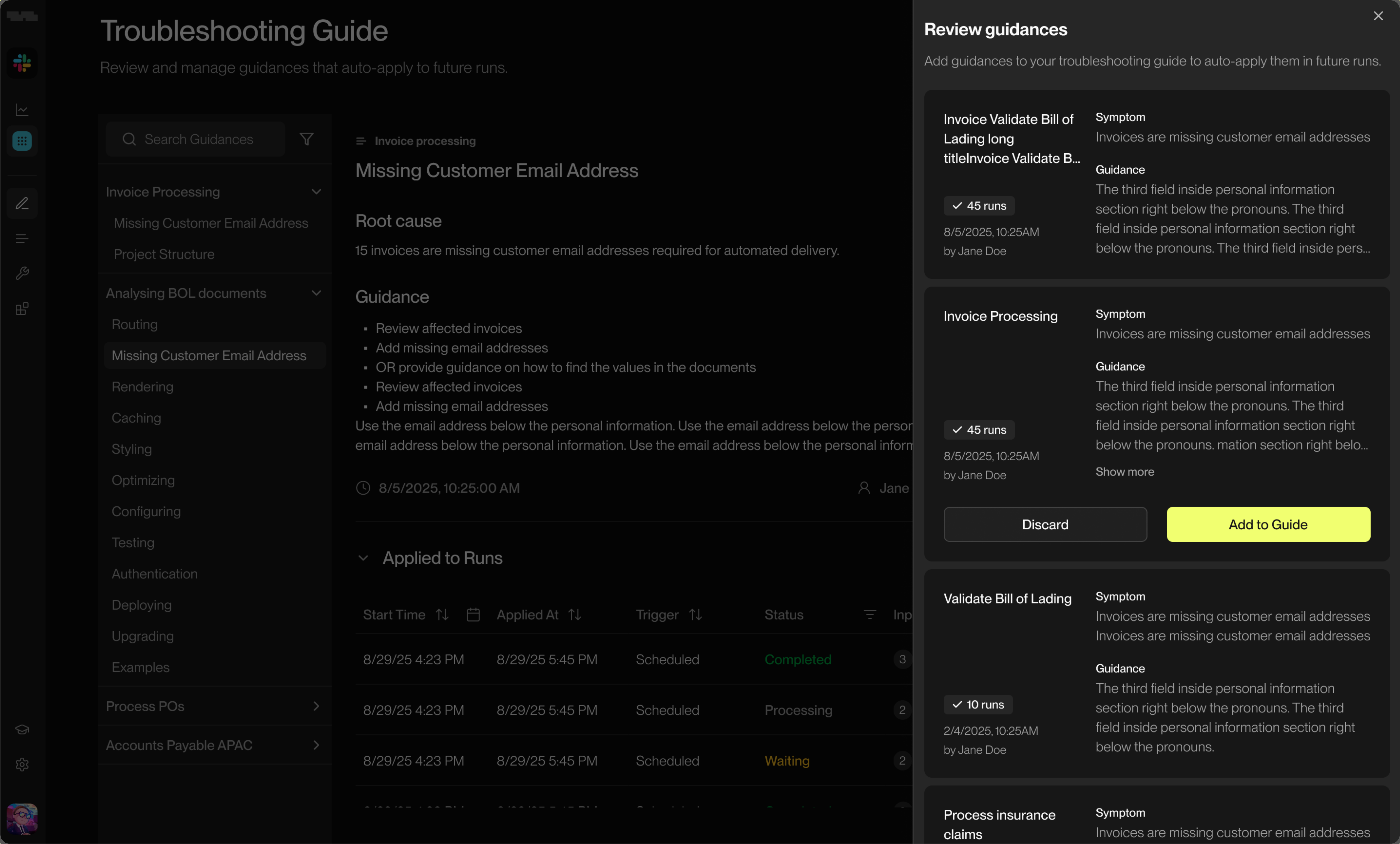This screenshot has width=1400, height=844.
Task: Collapse the Invoice Processing section chevron
Action: point(316,192)
